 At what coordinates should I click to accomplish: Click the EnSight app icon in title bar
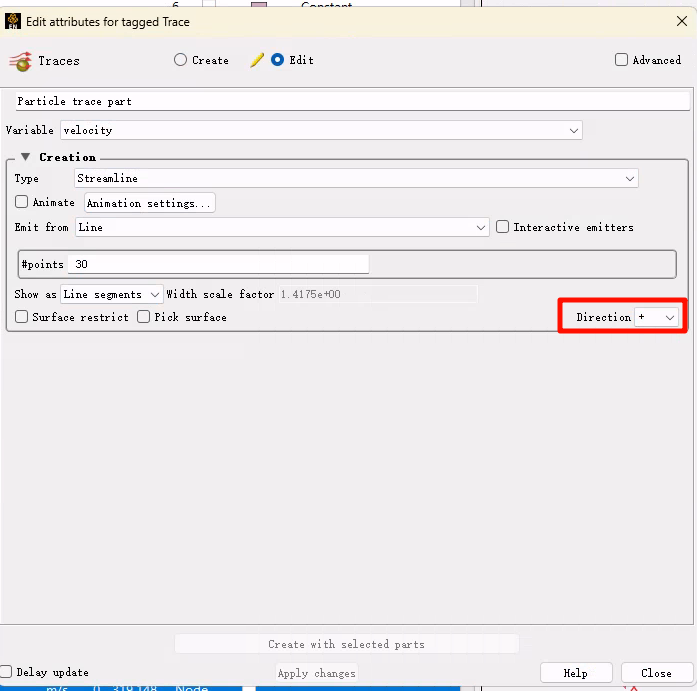pyautogui.click(x=13, y=21)
